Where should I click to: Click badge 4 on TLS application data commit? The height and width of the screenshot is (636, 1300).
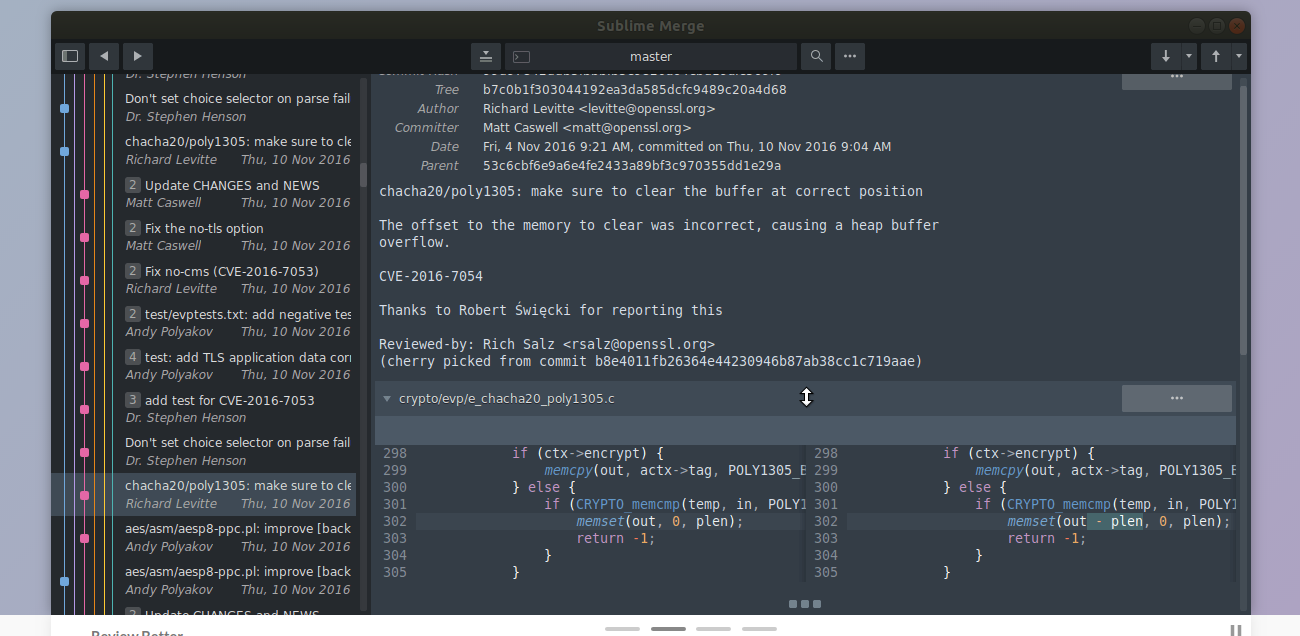(133, 357)
